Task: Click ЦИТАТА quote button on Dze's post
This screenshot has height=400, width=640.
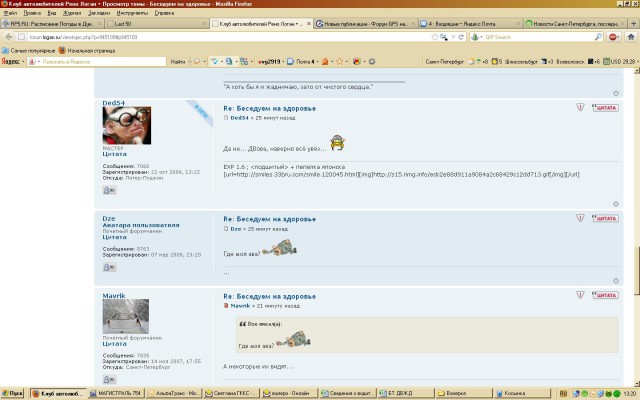Action: click(605, 218)
